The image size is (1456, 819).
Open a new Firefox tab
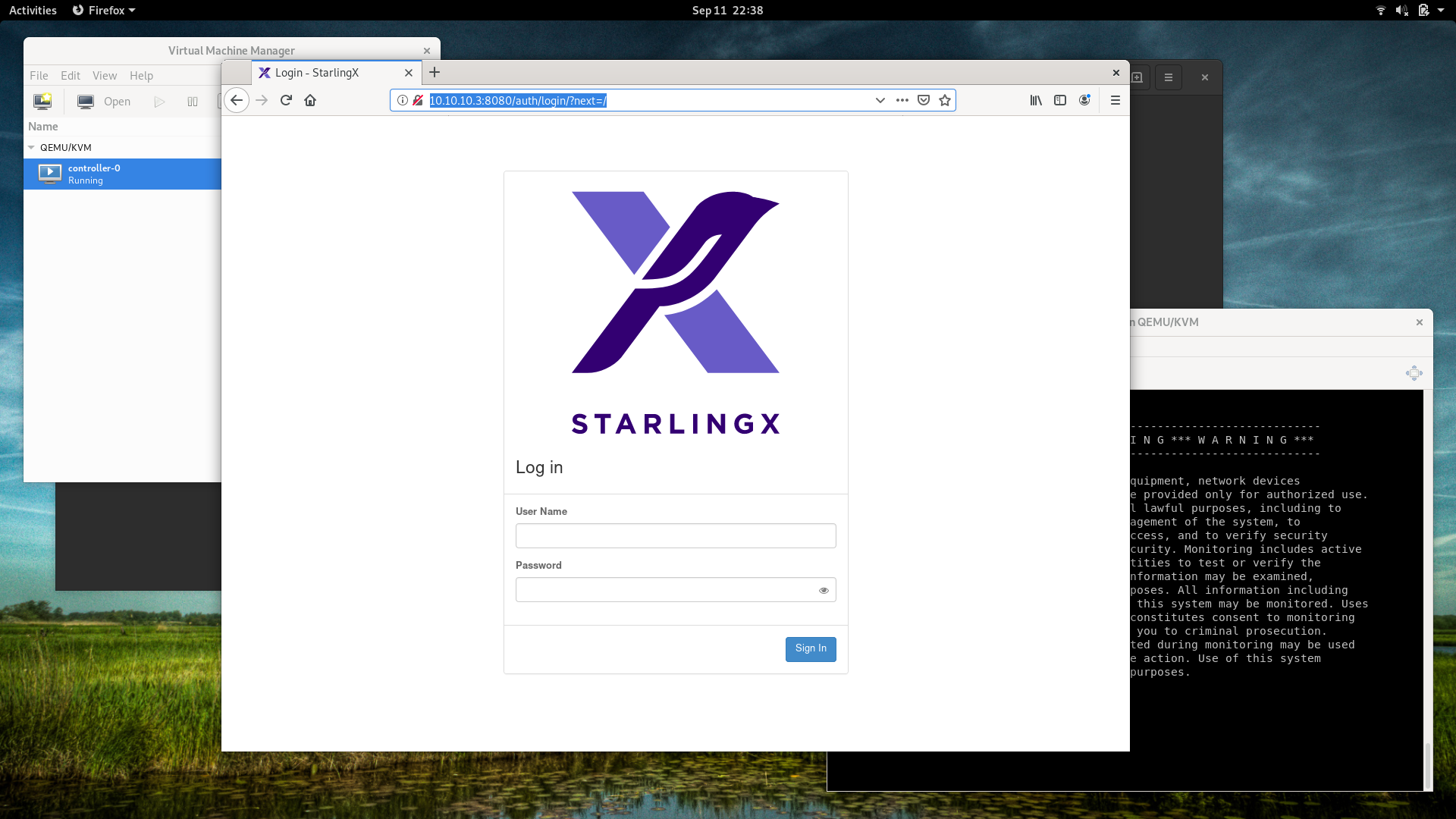point(435,72)
